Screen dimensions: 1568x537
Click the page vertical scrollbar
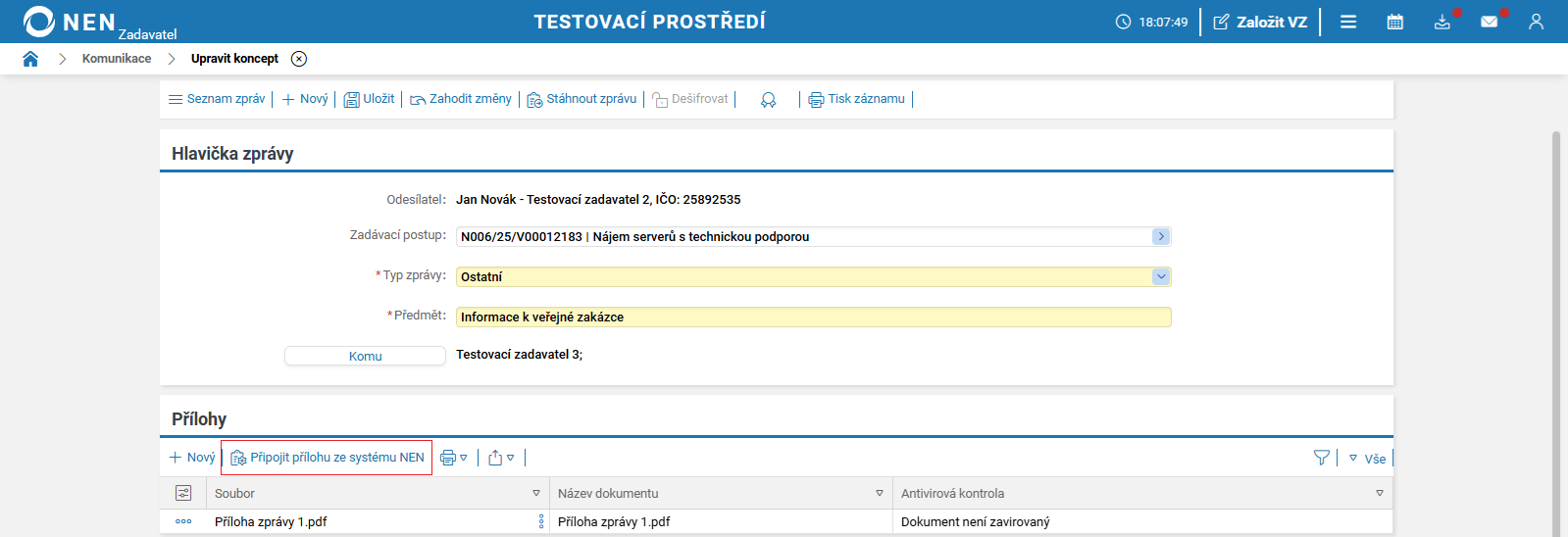pyautogui.click(x=1555, y=333)
